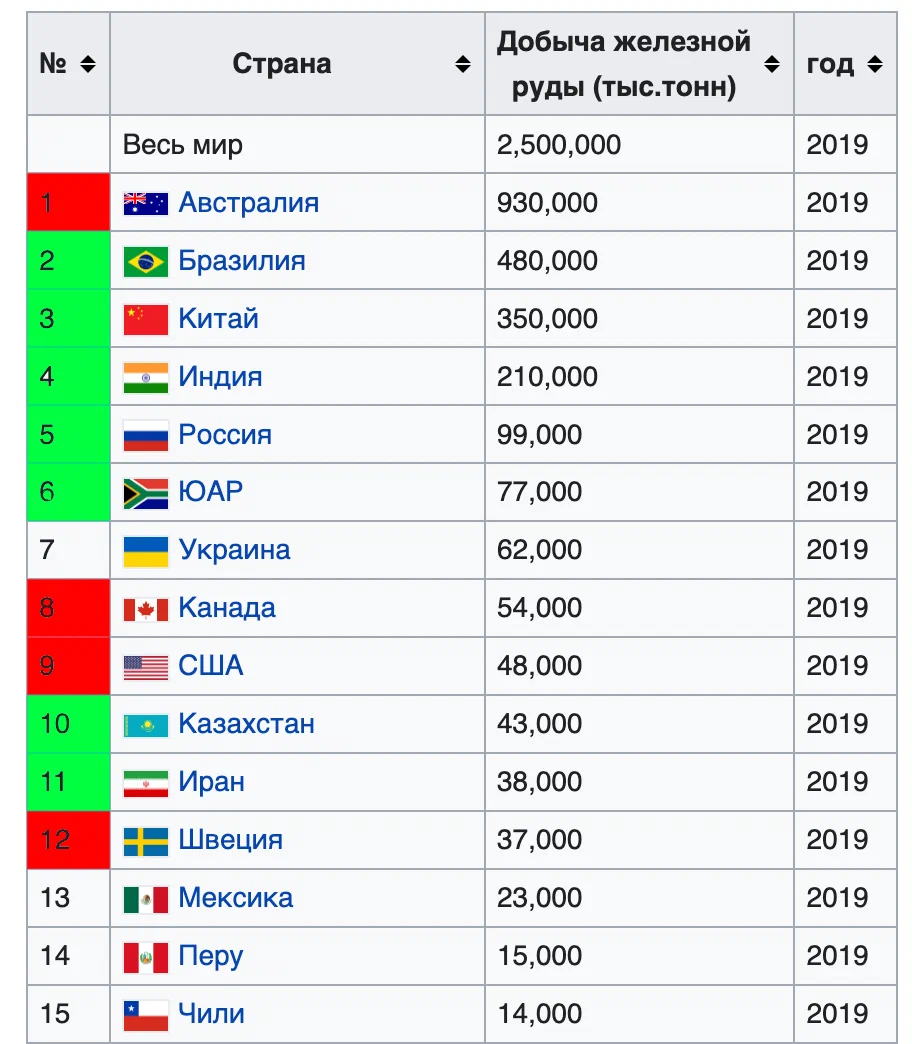The height and width of the screenshot is (1044, 912).
Task: Click the red rank cell number 1
Action: click(69, 202)
